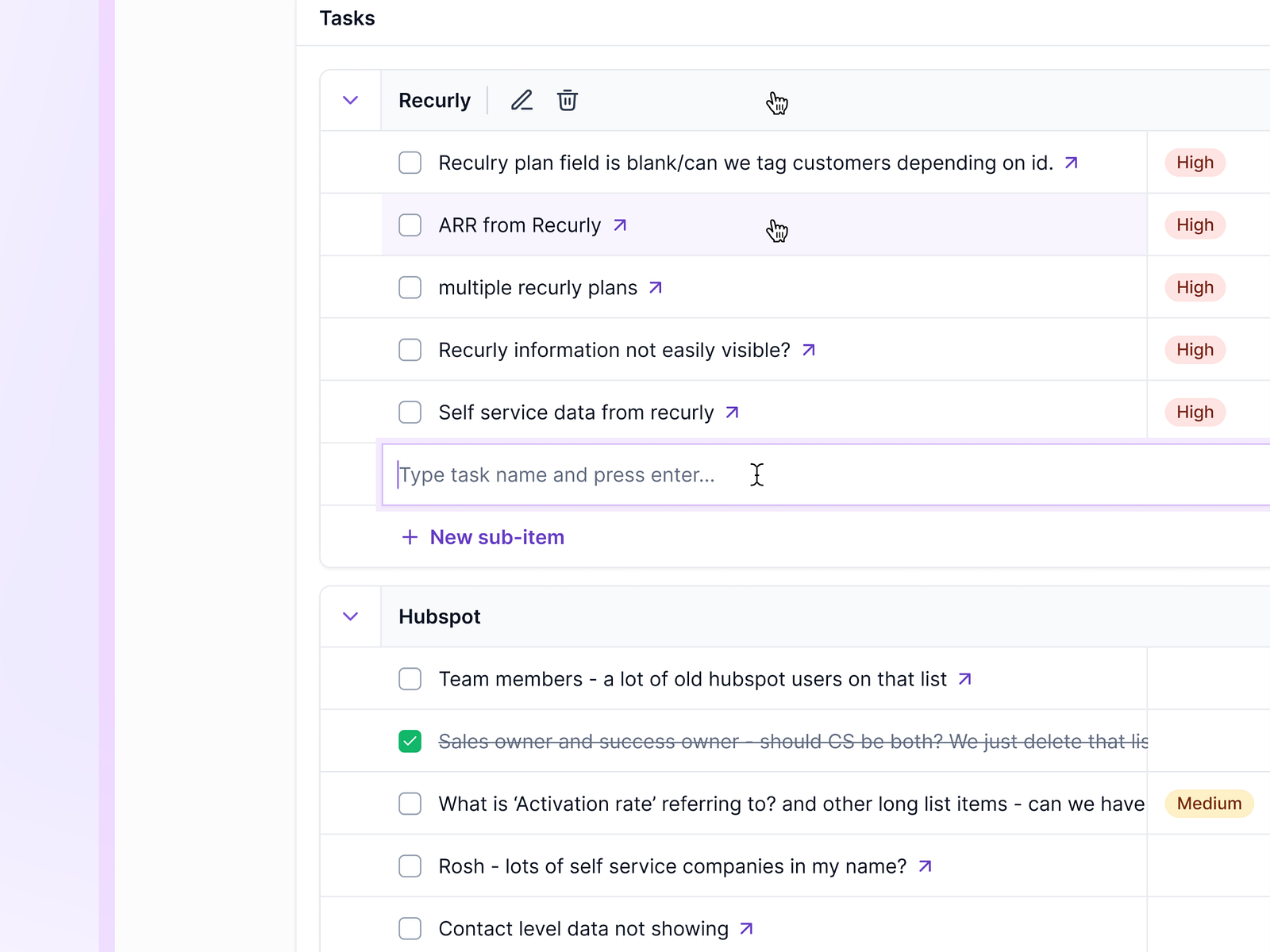
Task: Open 'Team members' task using its arrow icon
Action: pos(965,679)
